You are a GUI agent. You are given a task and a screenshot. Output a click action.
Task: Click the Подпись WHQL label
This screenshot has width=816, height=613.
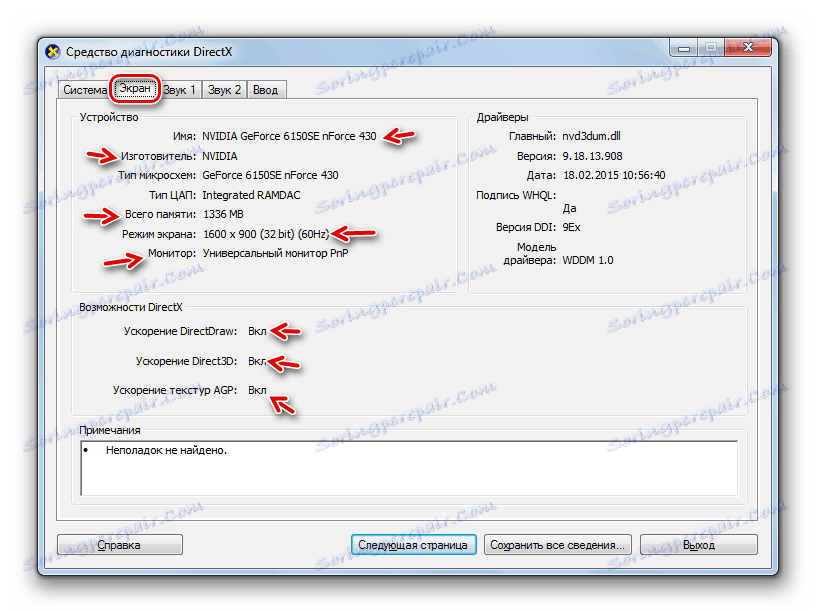click(516, 195)
